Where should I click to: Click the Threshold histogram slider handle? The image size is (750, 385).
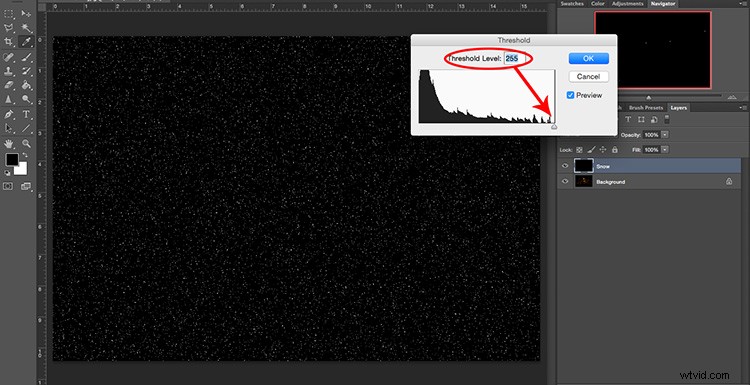(x=554, y=127)
